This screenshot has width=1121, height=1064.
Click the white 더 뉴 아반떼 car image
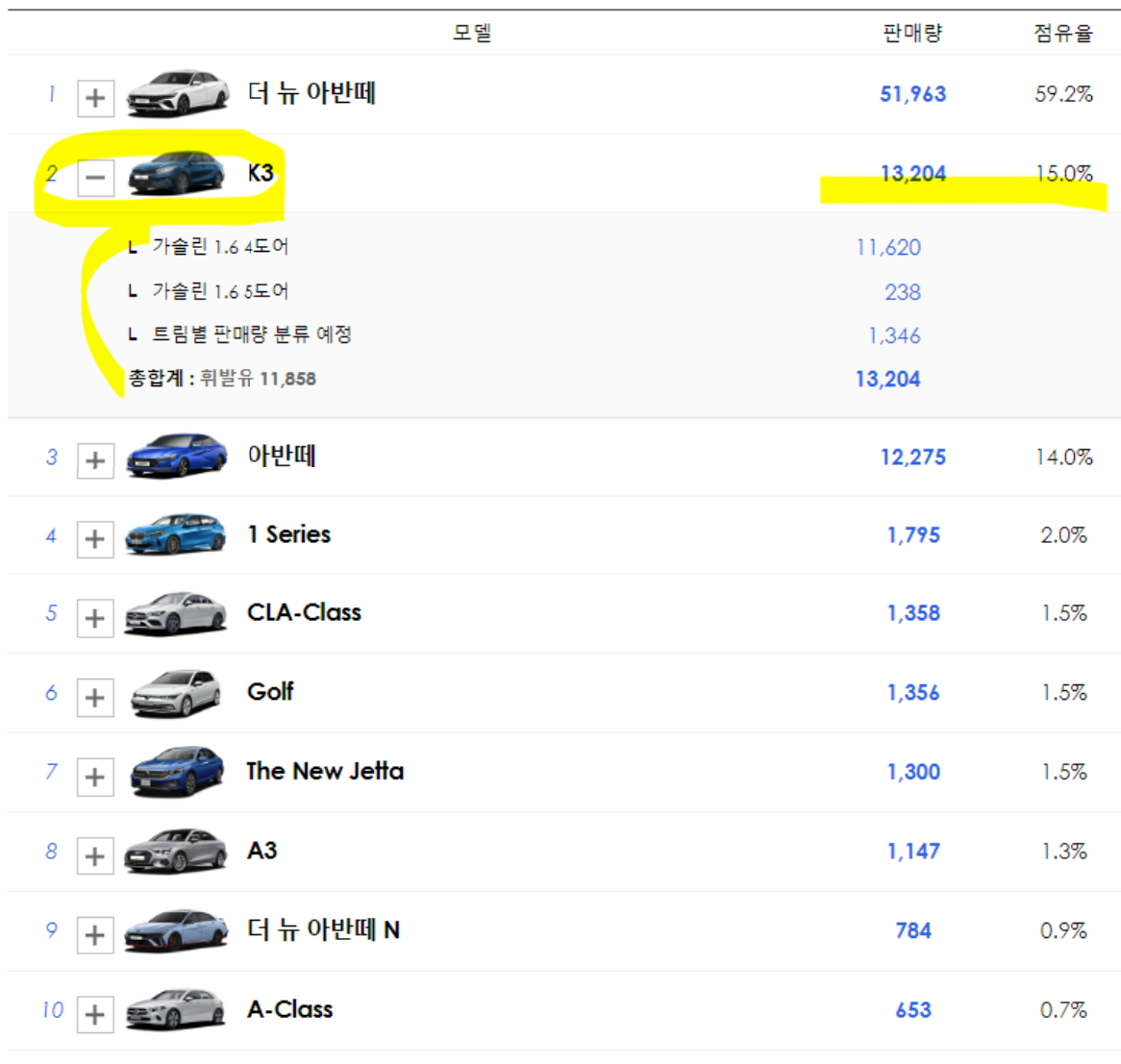point(177,93)
